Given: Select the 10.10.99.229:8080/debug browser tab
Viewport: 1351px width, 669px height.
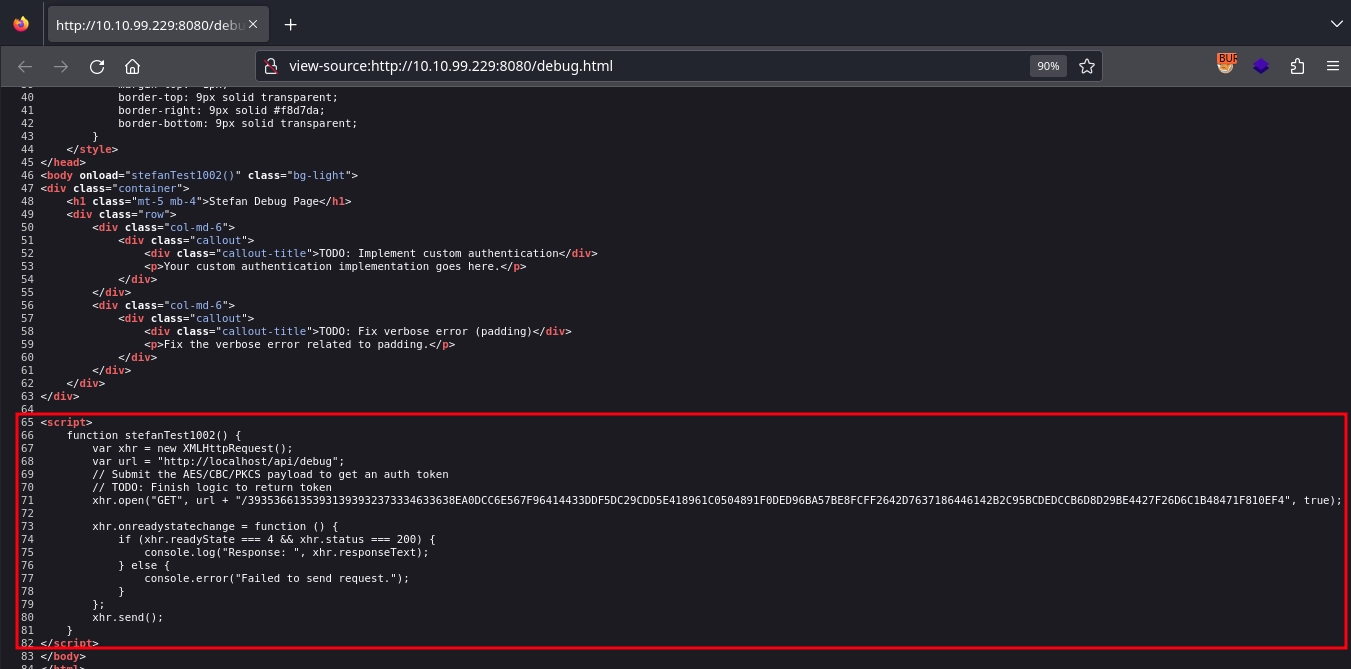Looking at the screenshot, I should (150, 24).
